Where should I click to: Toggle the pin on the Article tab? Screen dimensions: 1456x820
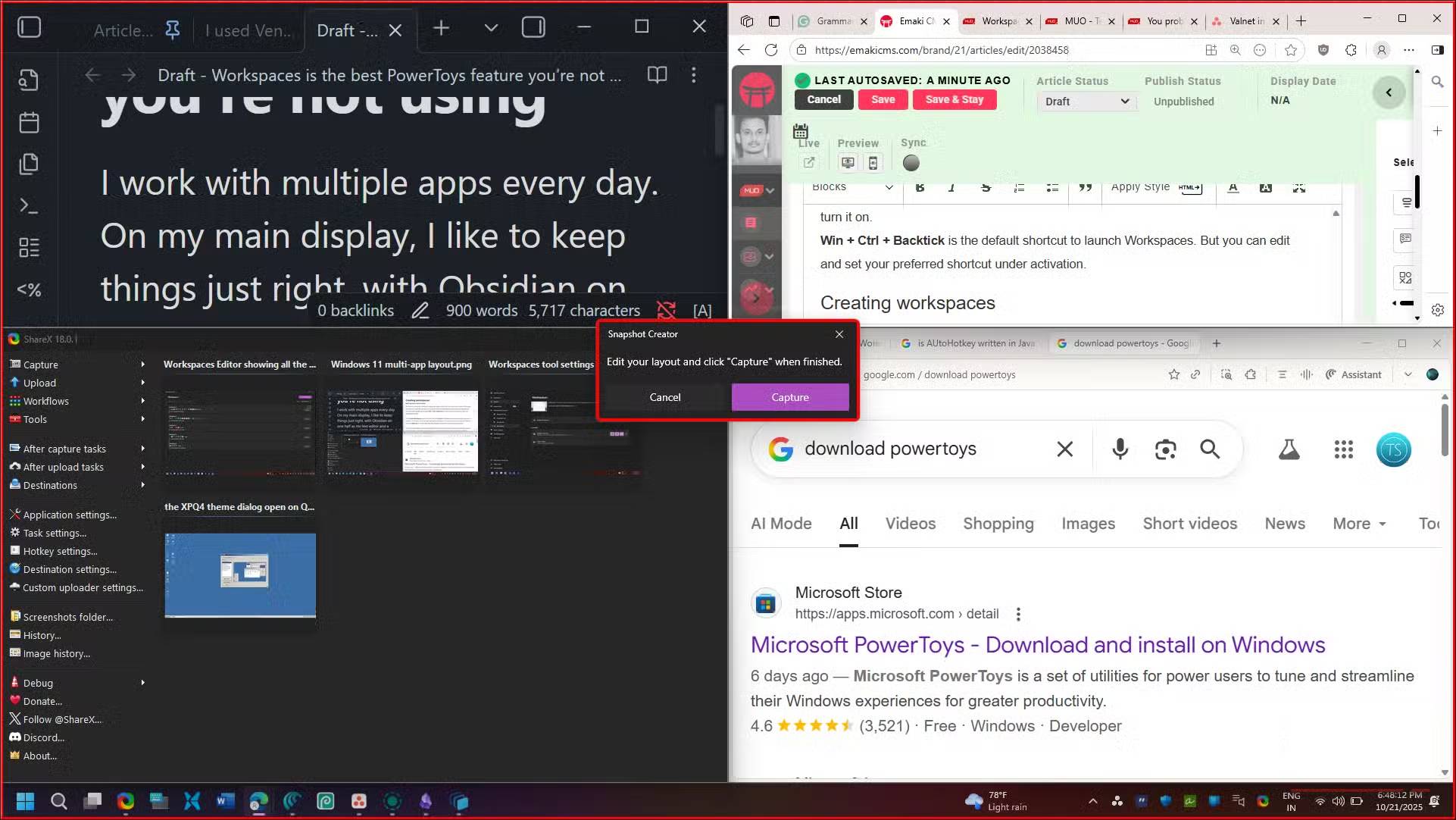tap(173, 30)
